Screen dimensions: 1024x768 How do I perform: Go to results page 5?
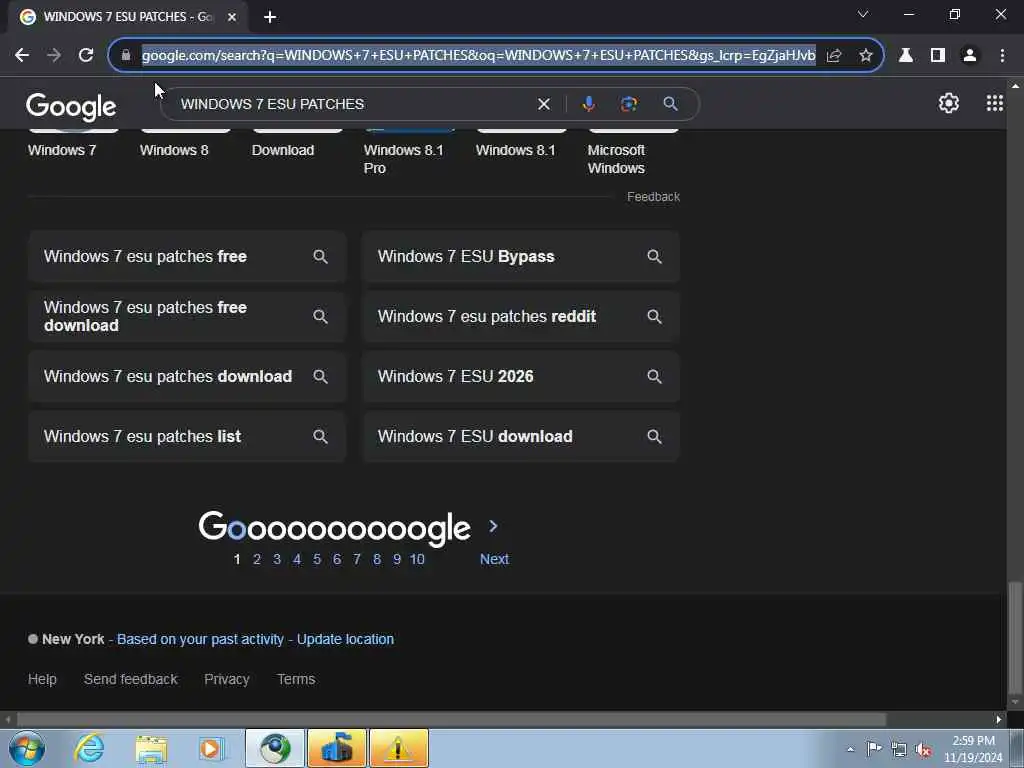click(317, 560)
